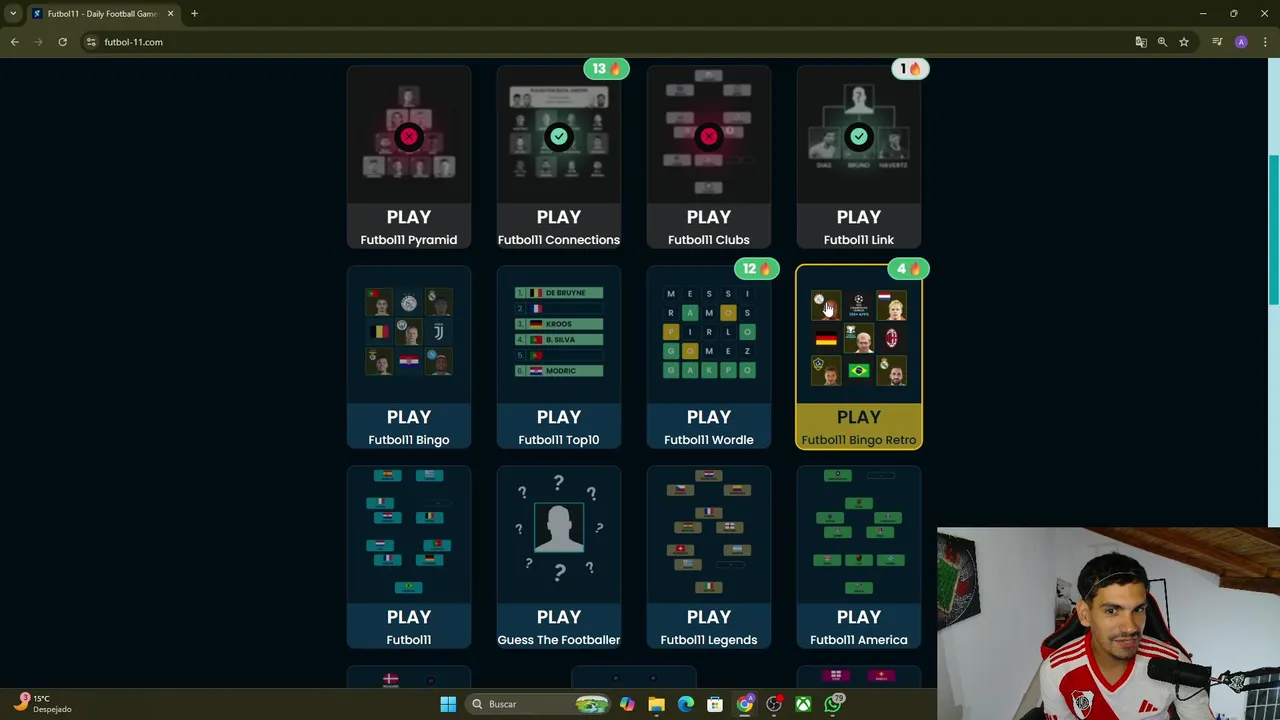Click the green completed checkmark on Connections card

(558, 136)
